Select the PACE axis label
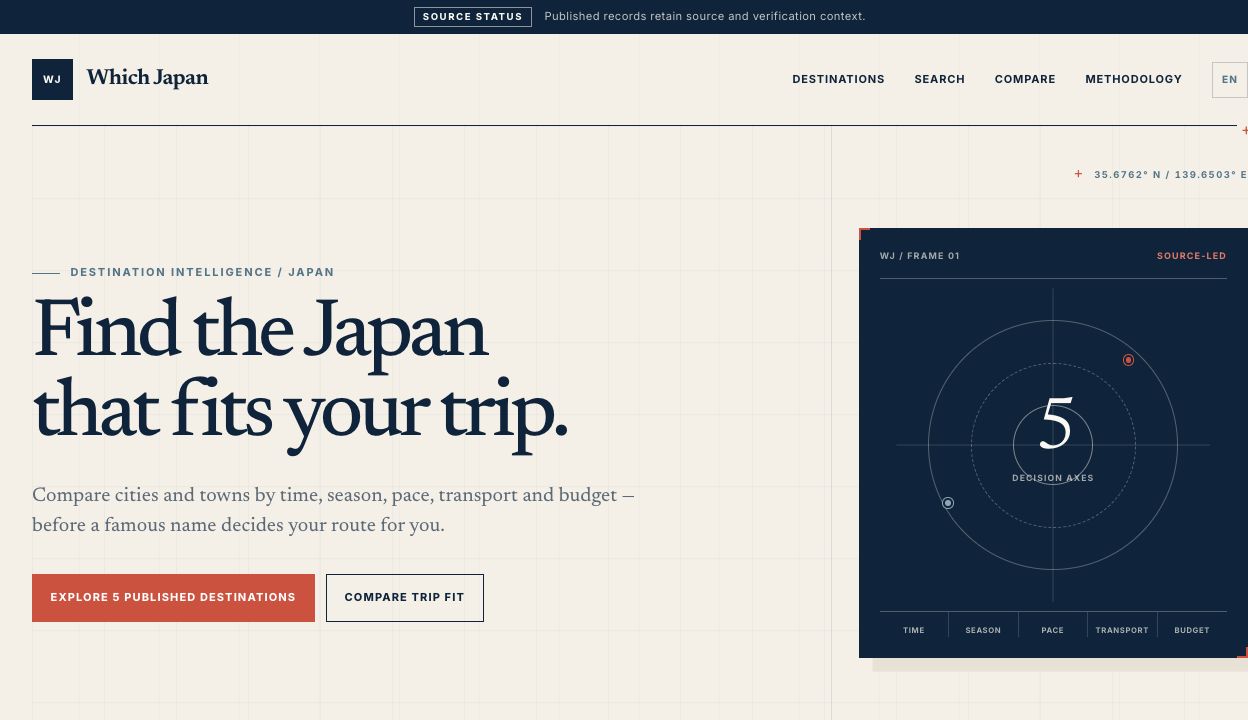The width and height of the screenshot is (1248, 720). tap(1052, 630)
